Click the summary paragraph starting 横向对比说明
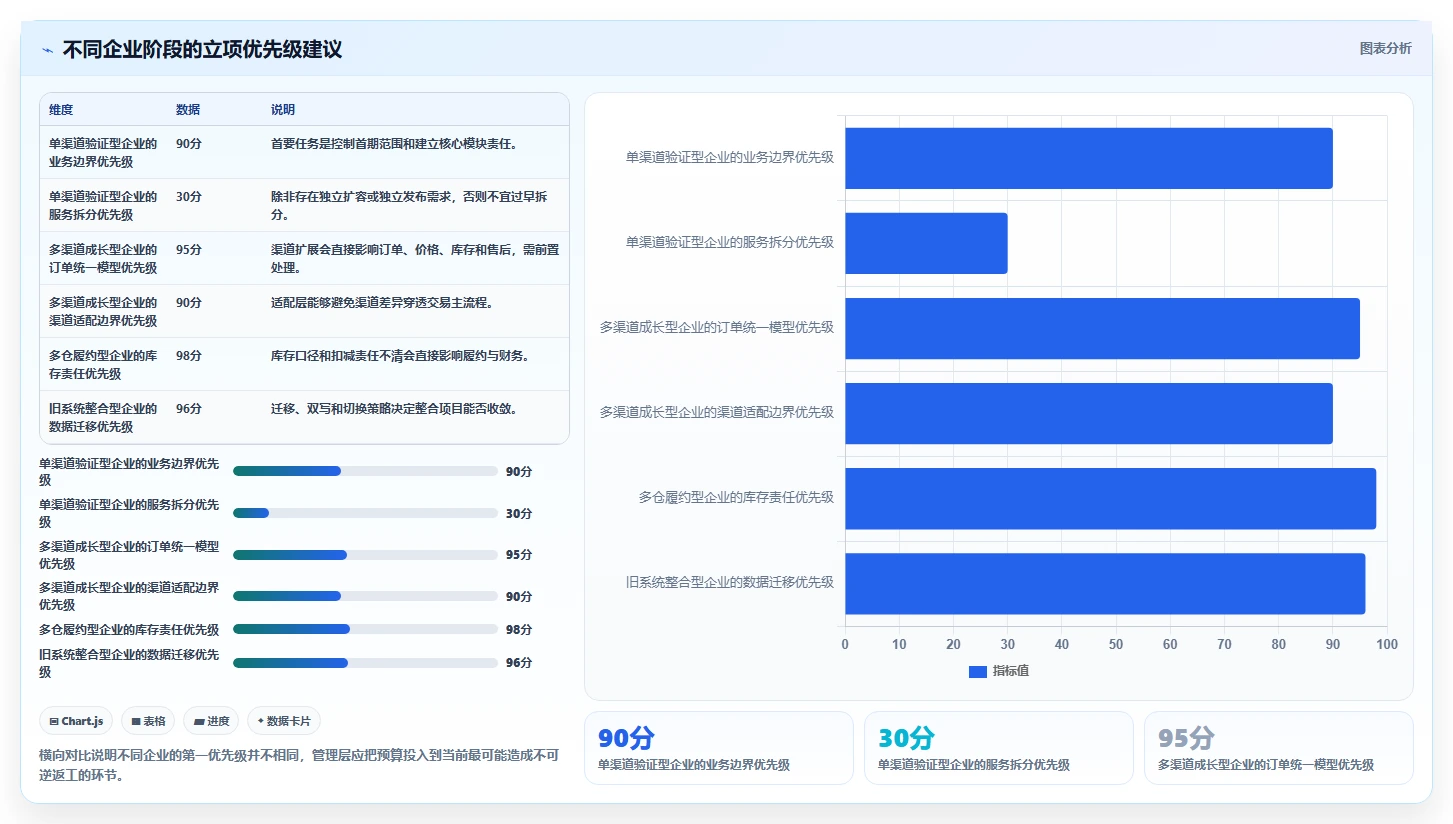The height and width of the screenshot is (824, 1453). [x=298, y=765]
